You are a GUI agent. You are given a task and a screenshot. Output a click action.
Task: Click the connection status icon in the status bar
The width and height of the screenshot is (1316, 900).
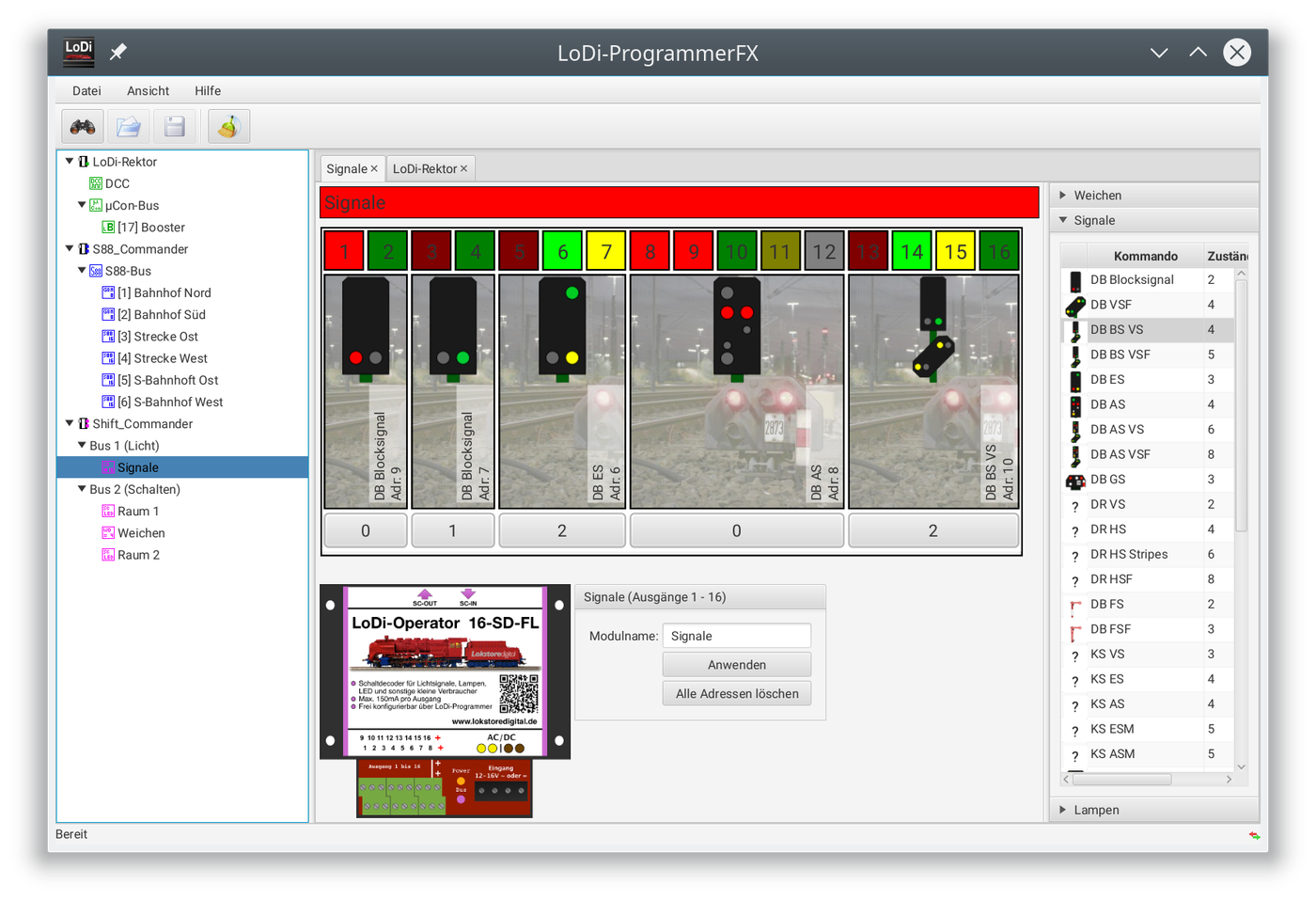point(1254,835)
